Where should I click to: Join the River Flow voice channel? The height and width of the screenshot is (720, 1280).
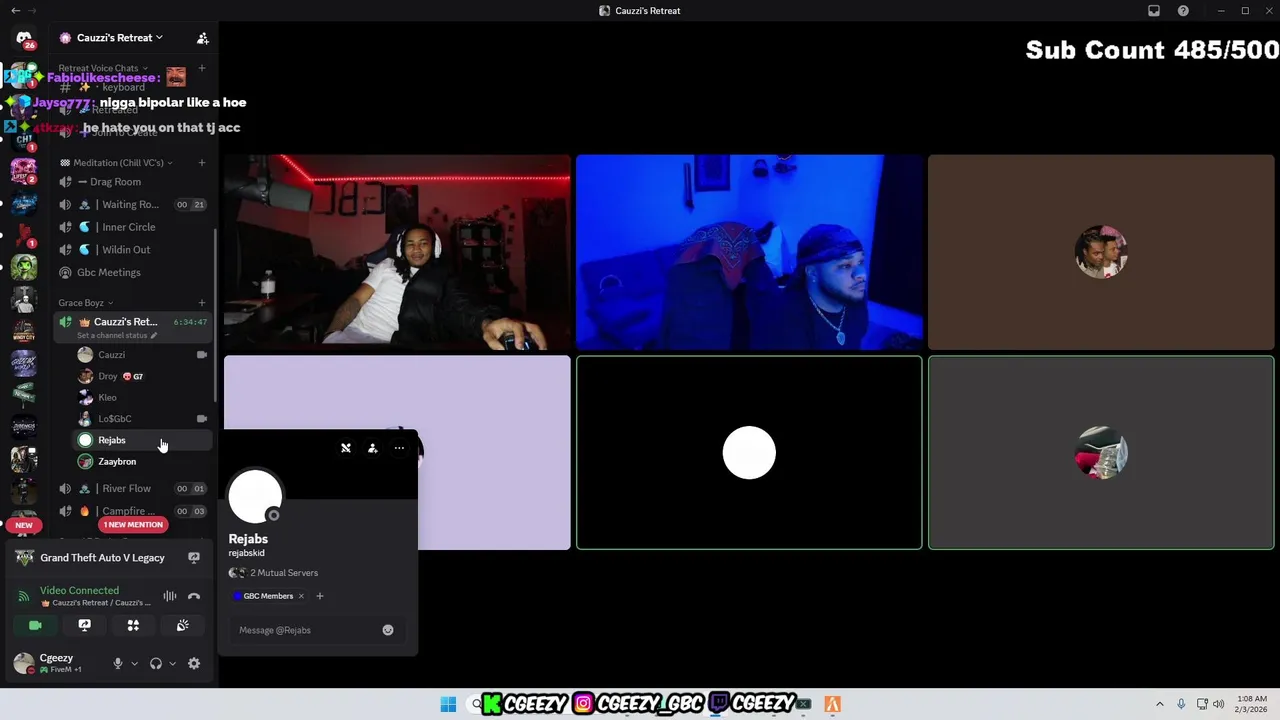coord(132,489)
